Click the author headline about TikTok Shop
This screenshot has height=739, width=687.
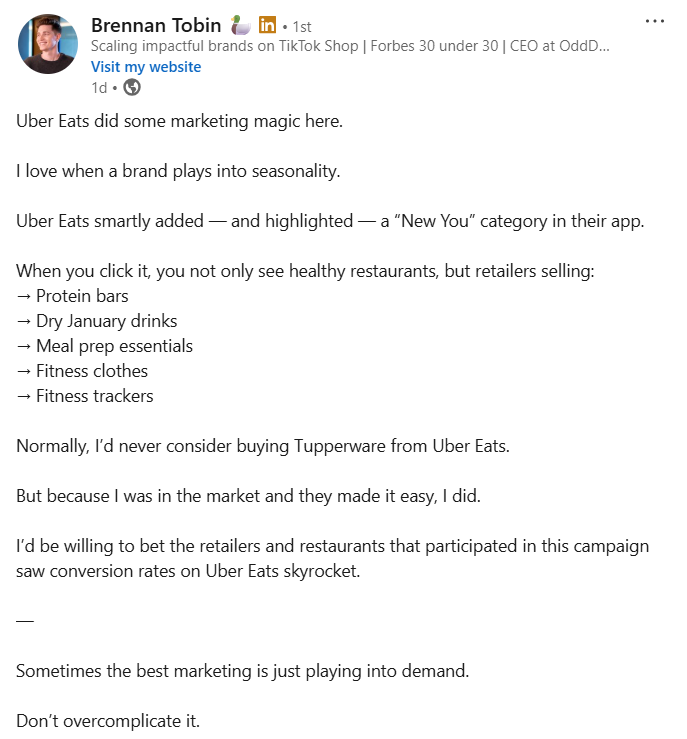(x=350, y=46)
